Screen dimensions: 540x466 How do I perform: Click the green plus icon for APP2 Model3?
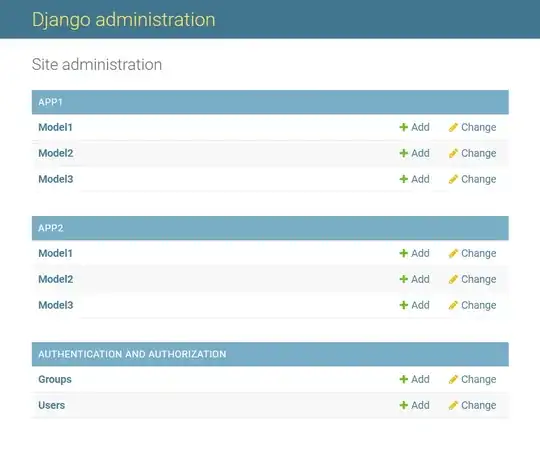(404, 305)
